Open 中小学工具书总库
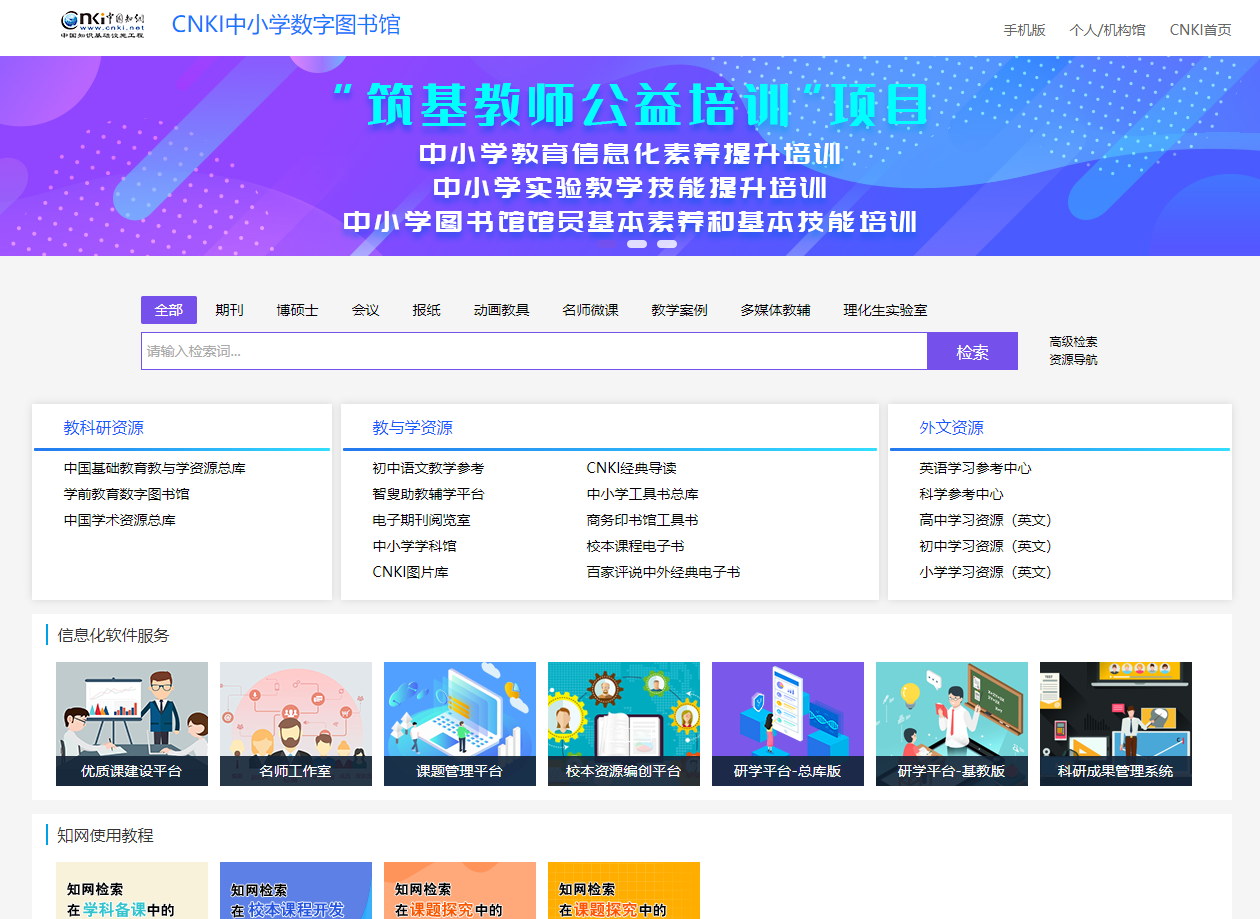This screenshot has width=1260, height=919. (x=642, y=494)
